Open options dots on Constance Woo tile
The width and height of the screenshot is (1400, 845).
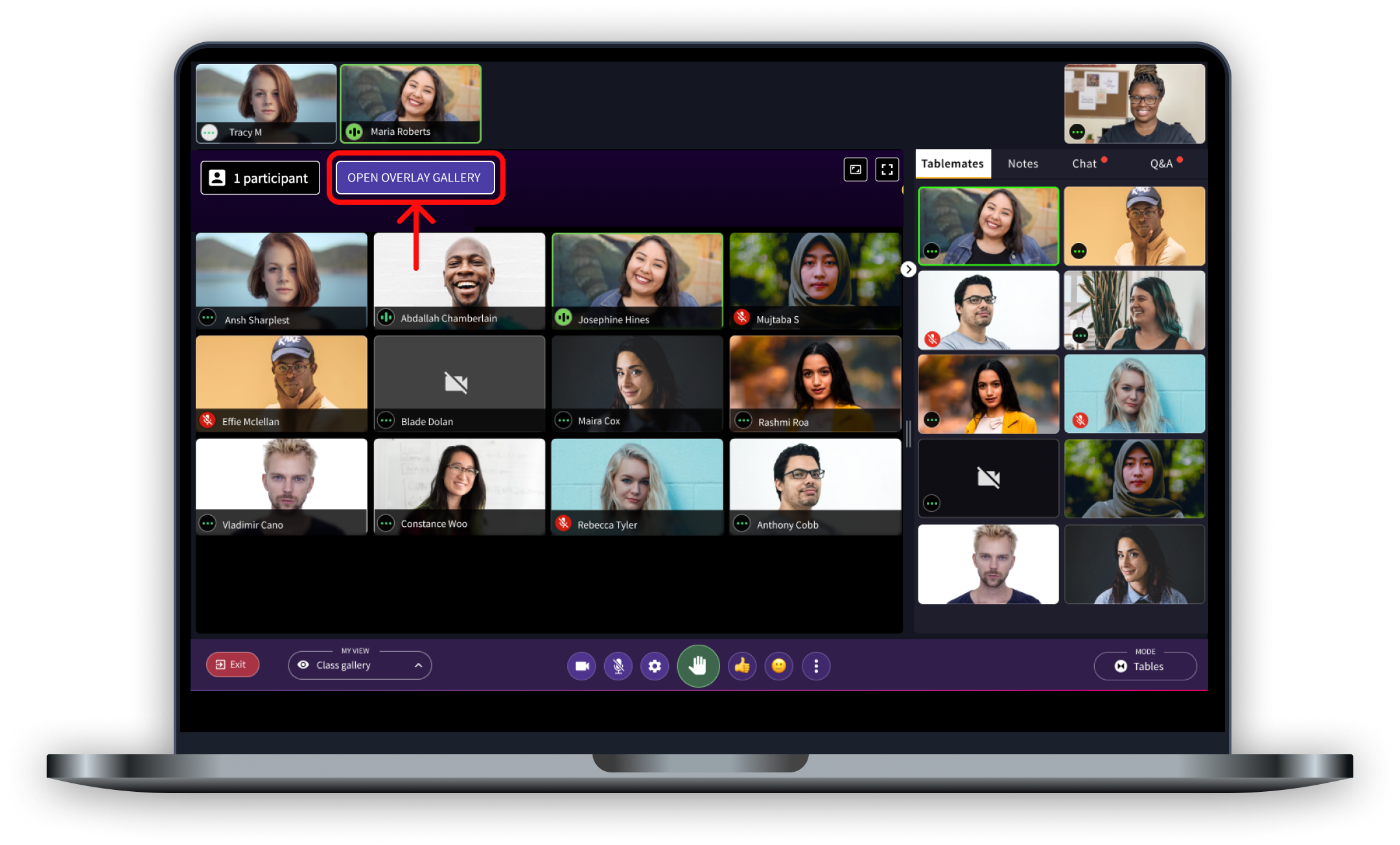tap(386, 523)
